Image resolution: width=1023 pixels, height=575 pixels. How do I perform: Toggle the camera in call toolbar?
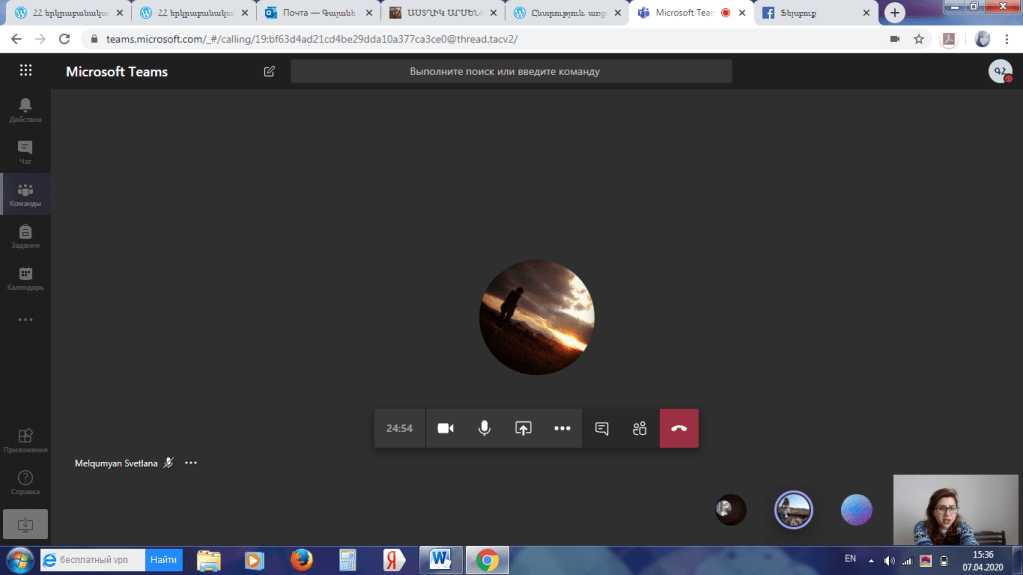coord(445,428)
